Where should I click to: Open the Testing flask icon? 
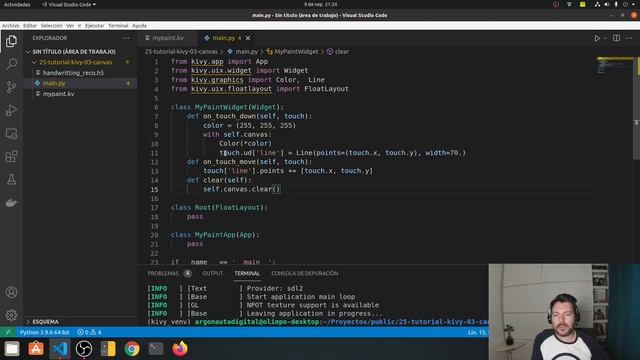11,179
